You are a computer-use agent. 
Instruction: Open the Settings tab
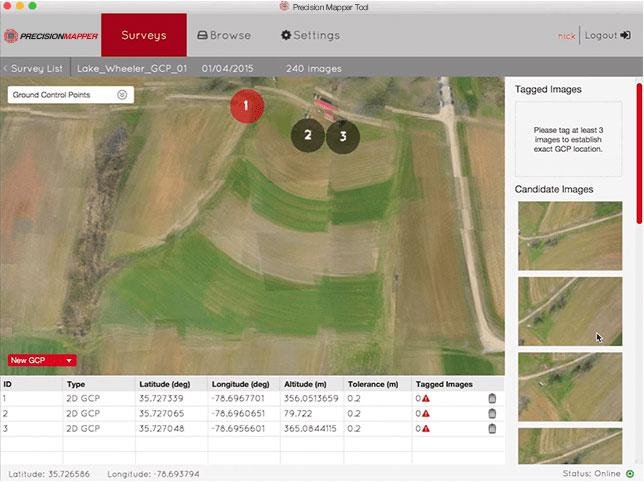310,35
